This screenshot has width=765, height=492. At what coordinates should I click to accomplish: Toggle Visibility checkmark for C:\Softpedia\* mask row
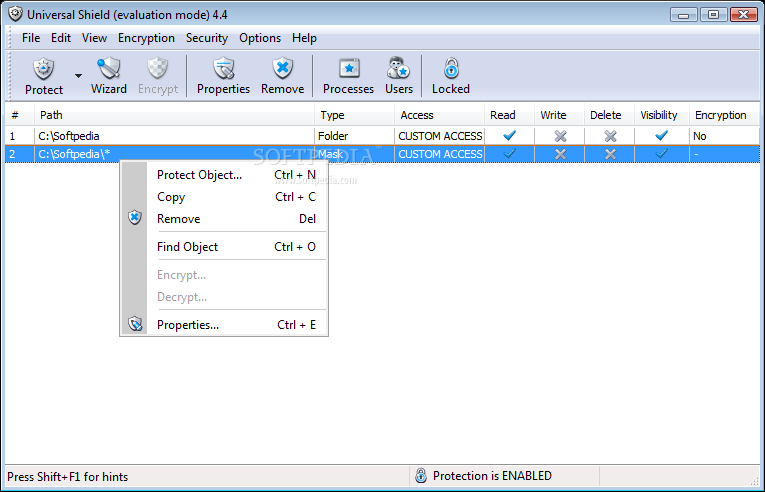point(662,154)
